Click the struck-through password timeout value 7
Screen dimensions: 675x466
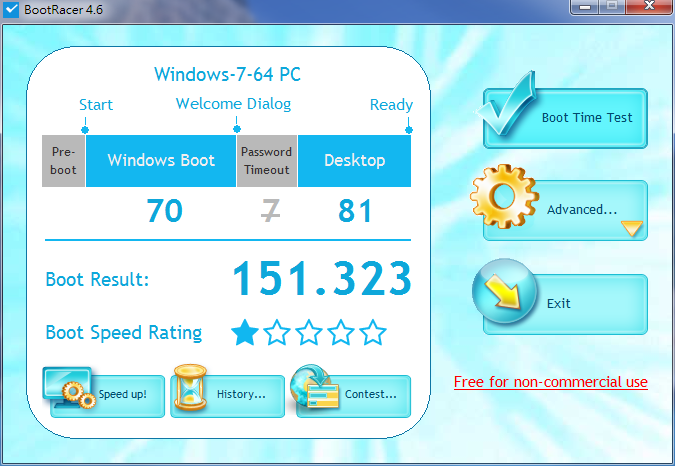click(271, 210)
